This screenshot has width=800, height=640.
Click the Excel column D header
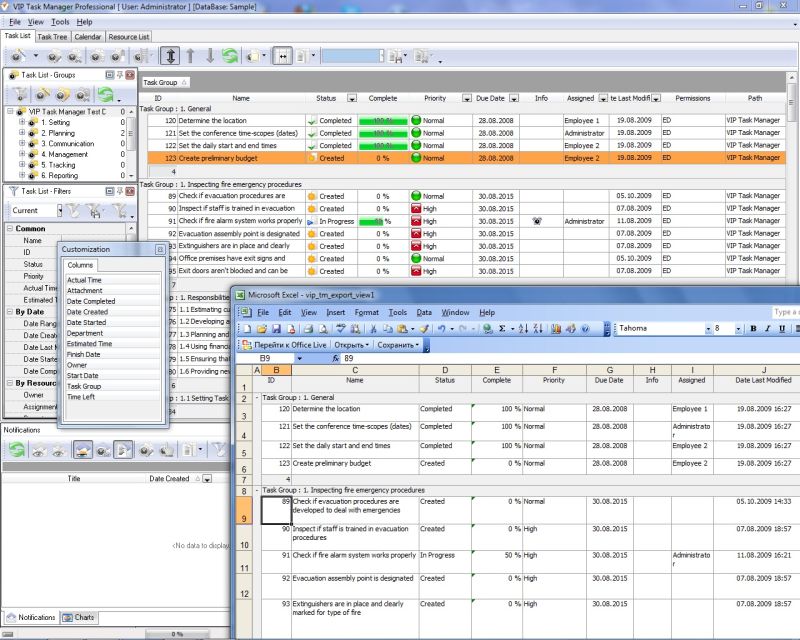click(x=445, y=370)
